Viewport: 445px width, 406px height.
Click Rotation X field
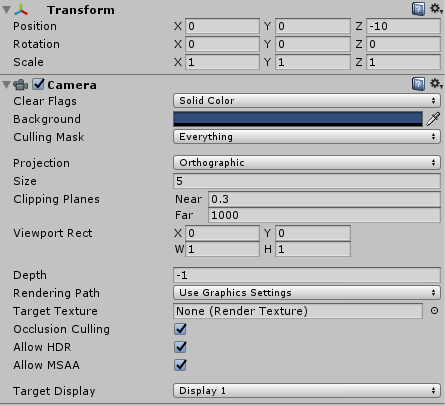tap(222, 44)
